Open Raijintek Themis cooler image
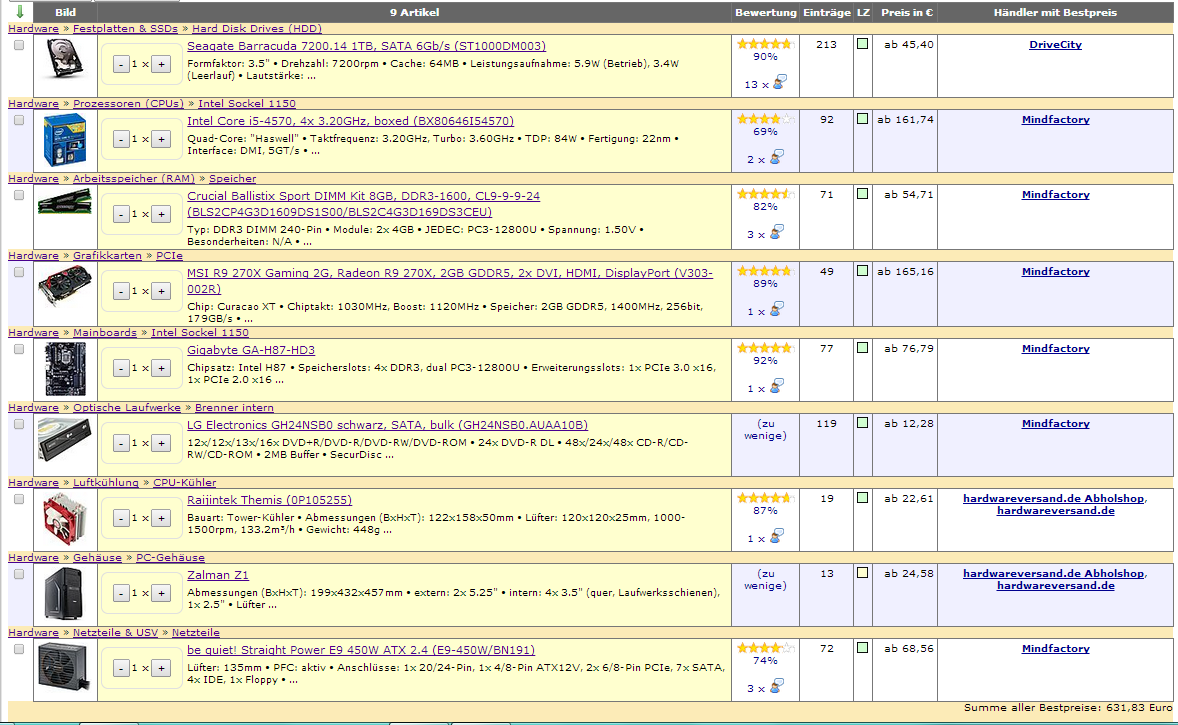This screenshot has width=1178, height=725. point(65,518)
